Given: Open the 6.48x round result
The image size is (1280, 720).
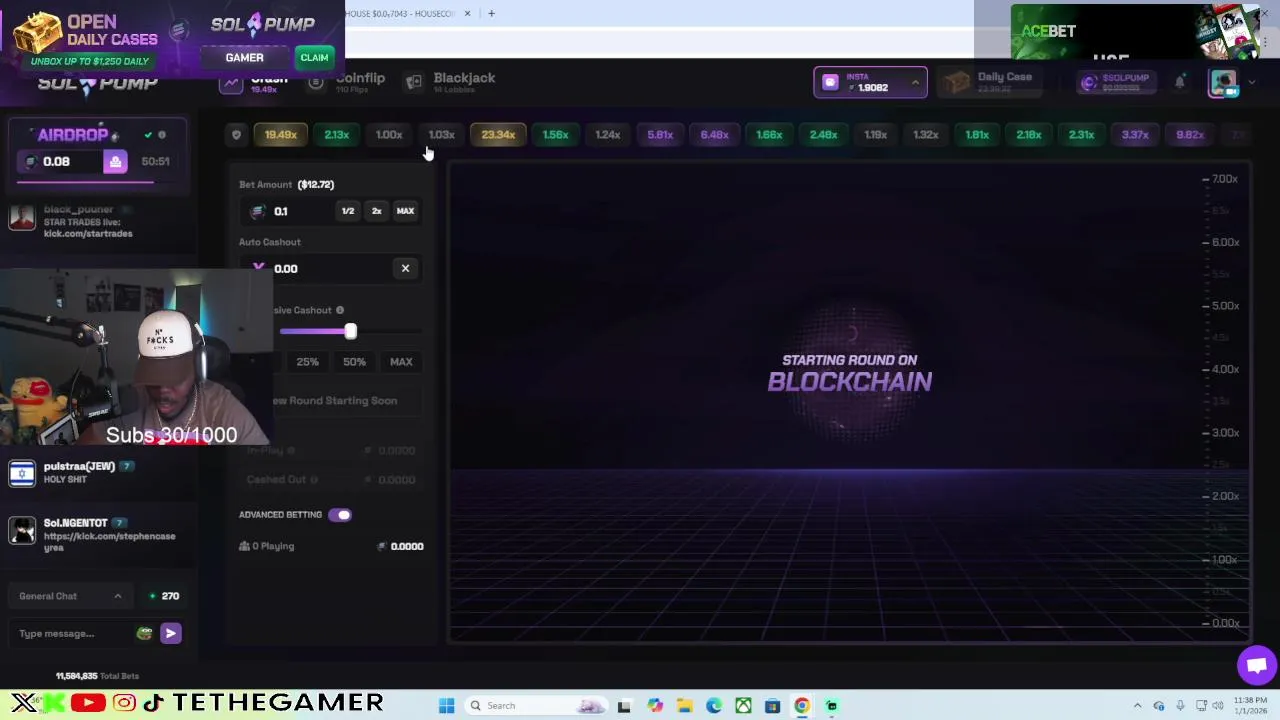Looking at the screenshot, I should coord(714,135).
